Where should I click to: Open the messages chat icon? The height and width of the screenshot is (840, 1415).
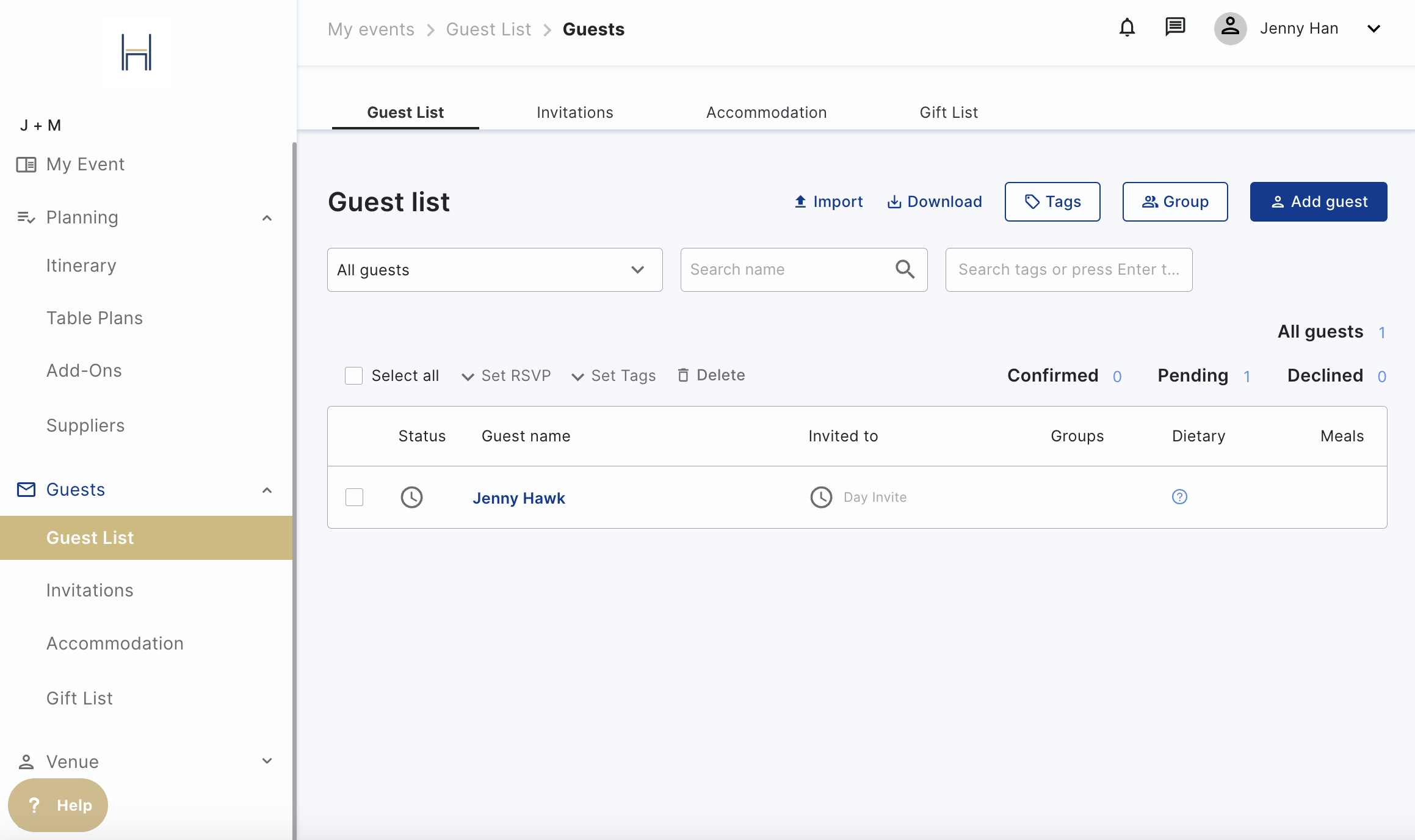[1174, 27]
